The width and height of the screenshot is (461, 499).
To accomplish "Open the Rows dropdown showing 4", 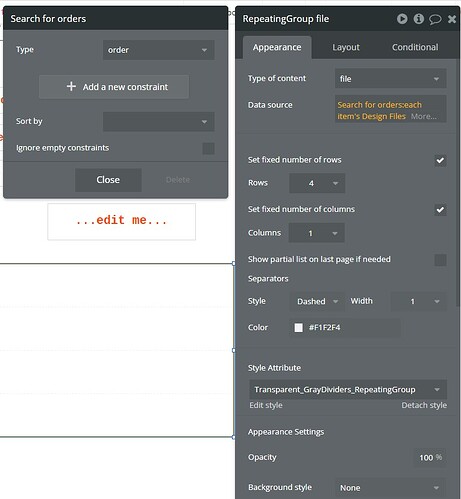I will [x=317, y=183].
